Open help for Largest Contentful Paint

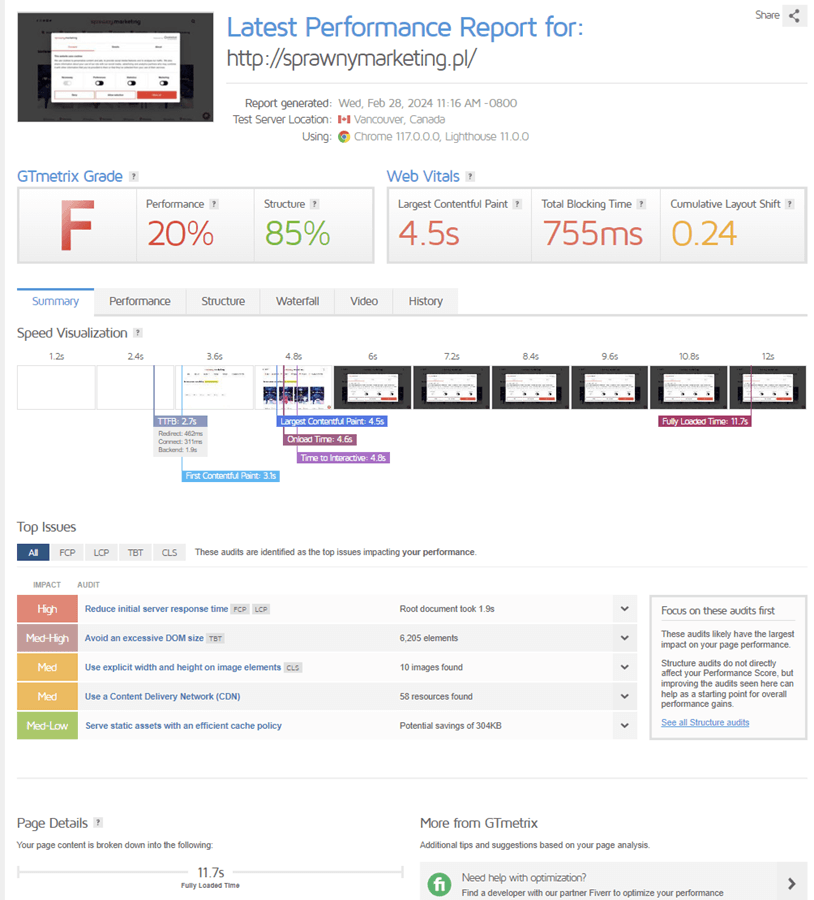516,204
